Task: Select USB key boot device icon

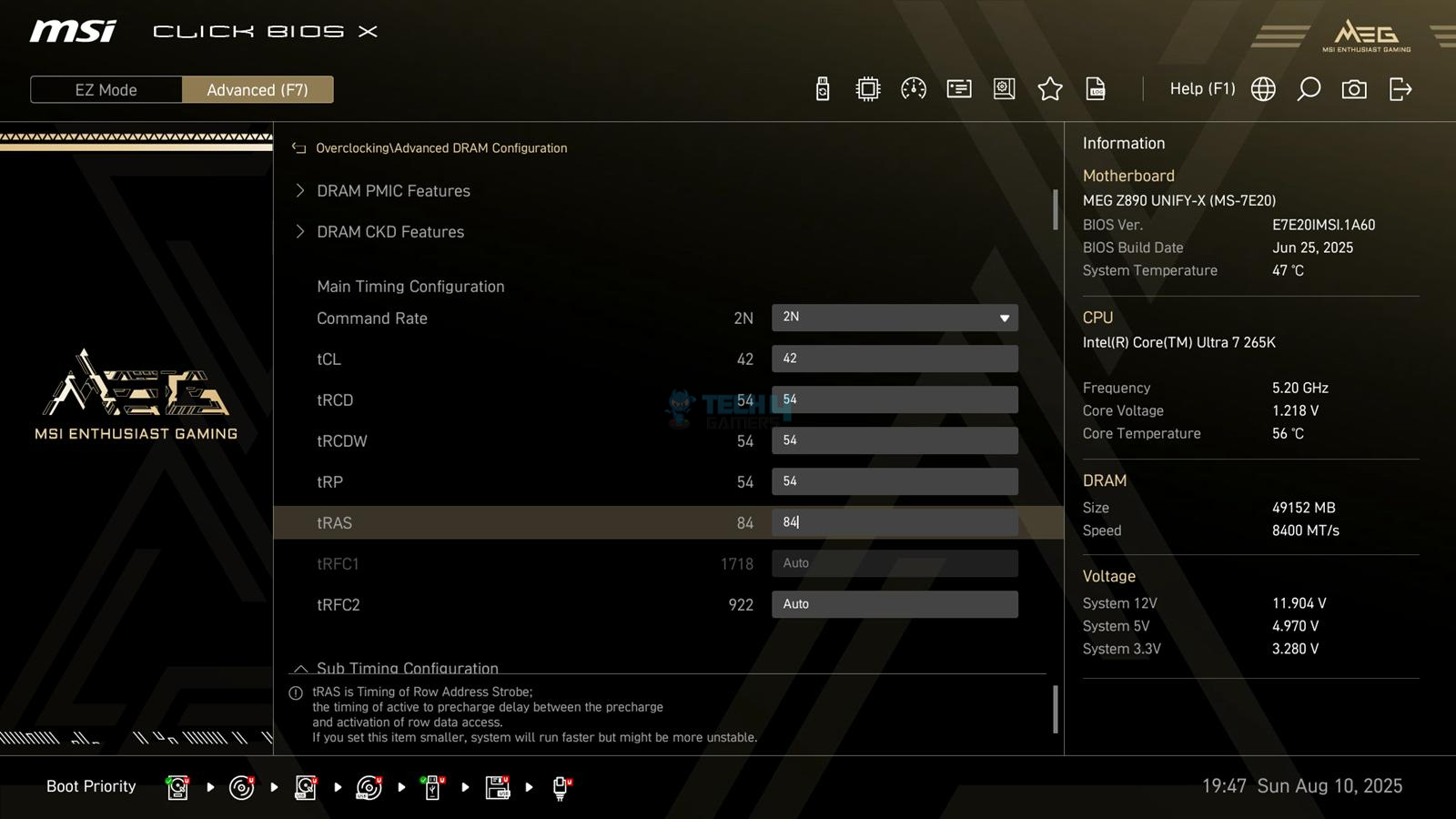Action: click(433, 787)
